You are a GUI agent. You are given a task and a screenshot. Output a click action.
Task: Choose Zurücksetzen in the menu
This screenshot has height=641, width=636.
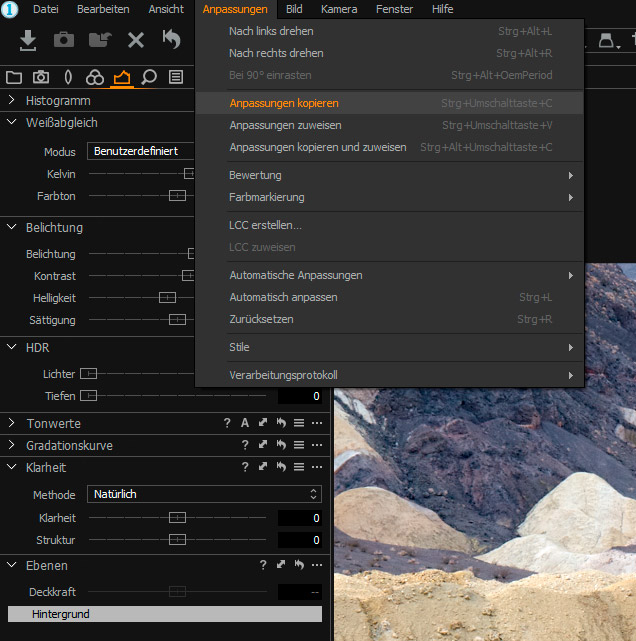click(x=390, y=319)
